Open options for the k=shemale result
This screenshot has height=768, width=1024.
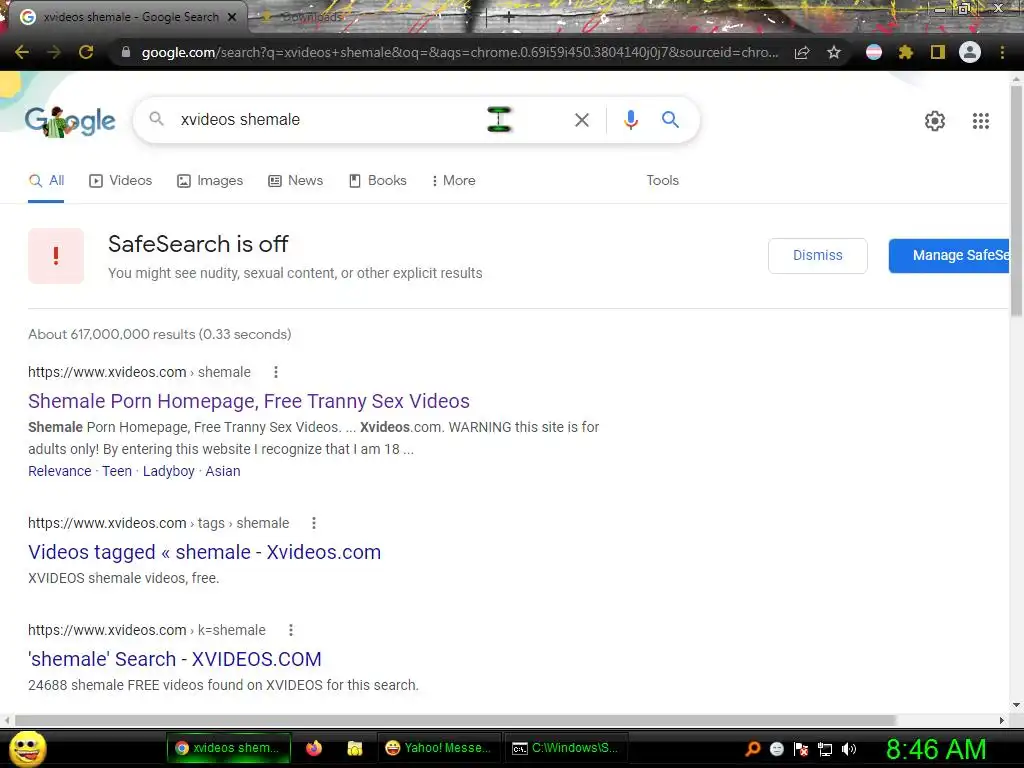pyautogui.click(x=291, y=630)
